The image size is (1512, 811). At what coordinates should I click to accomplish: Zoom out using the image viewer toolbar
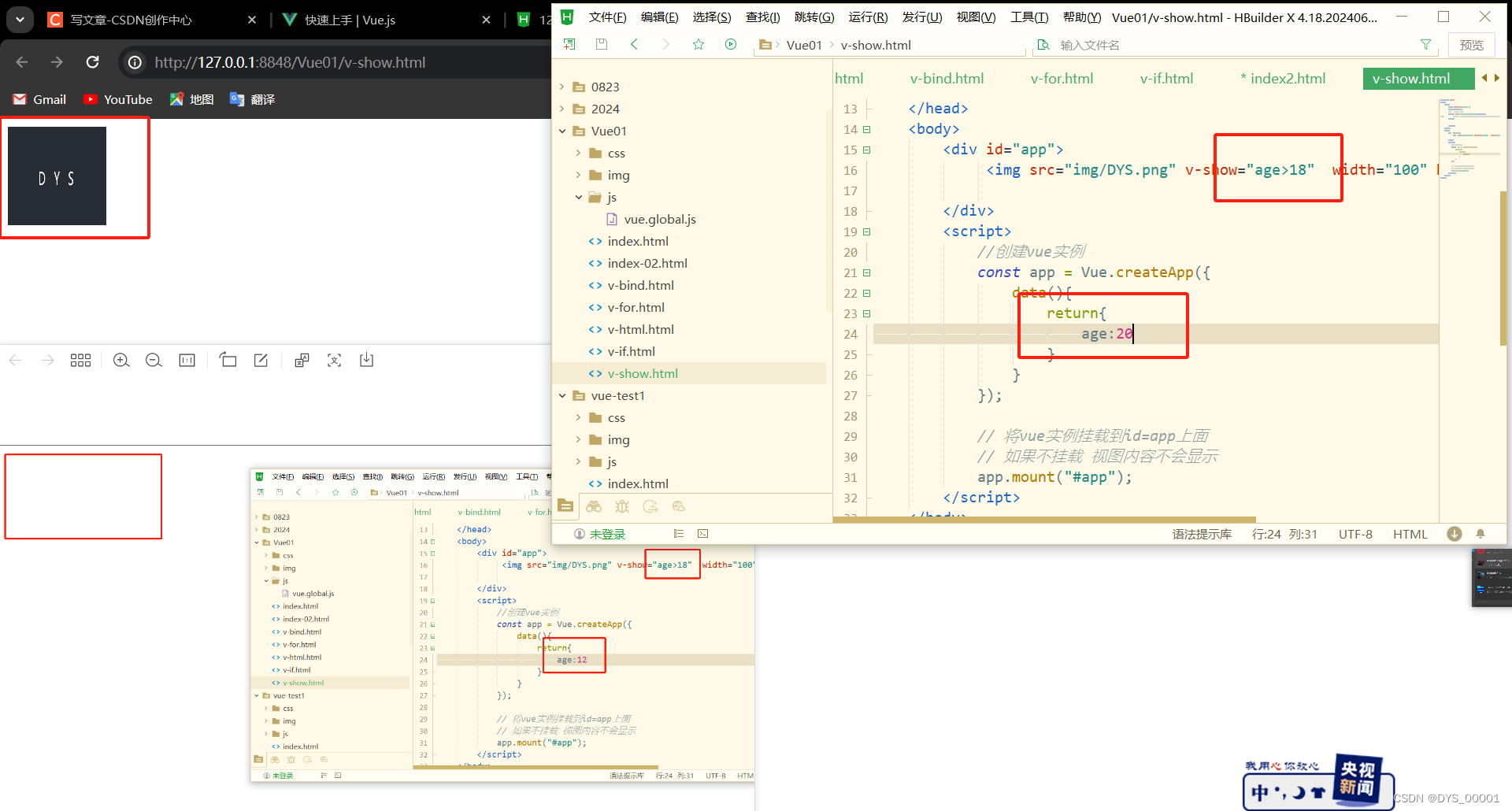[x=154, y=360]
